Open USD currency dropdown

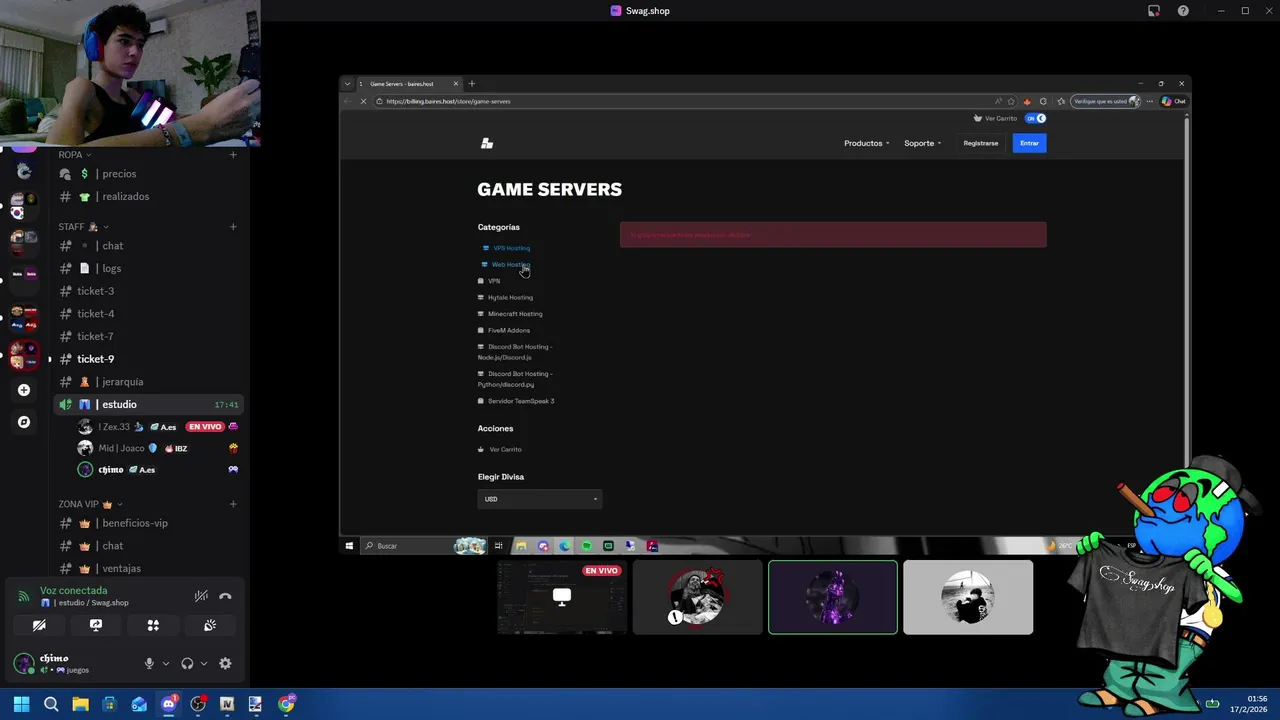[x=540, y=499]
